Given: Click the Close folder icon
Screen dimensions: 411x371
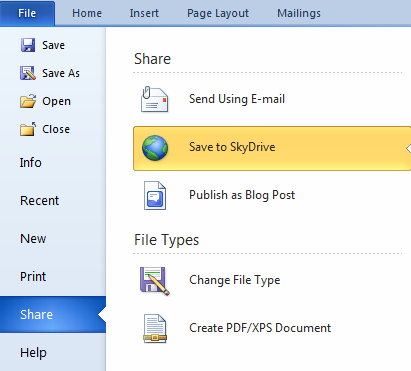Looking at the screenshot, I should [x=28, y=129].
